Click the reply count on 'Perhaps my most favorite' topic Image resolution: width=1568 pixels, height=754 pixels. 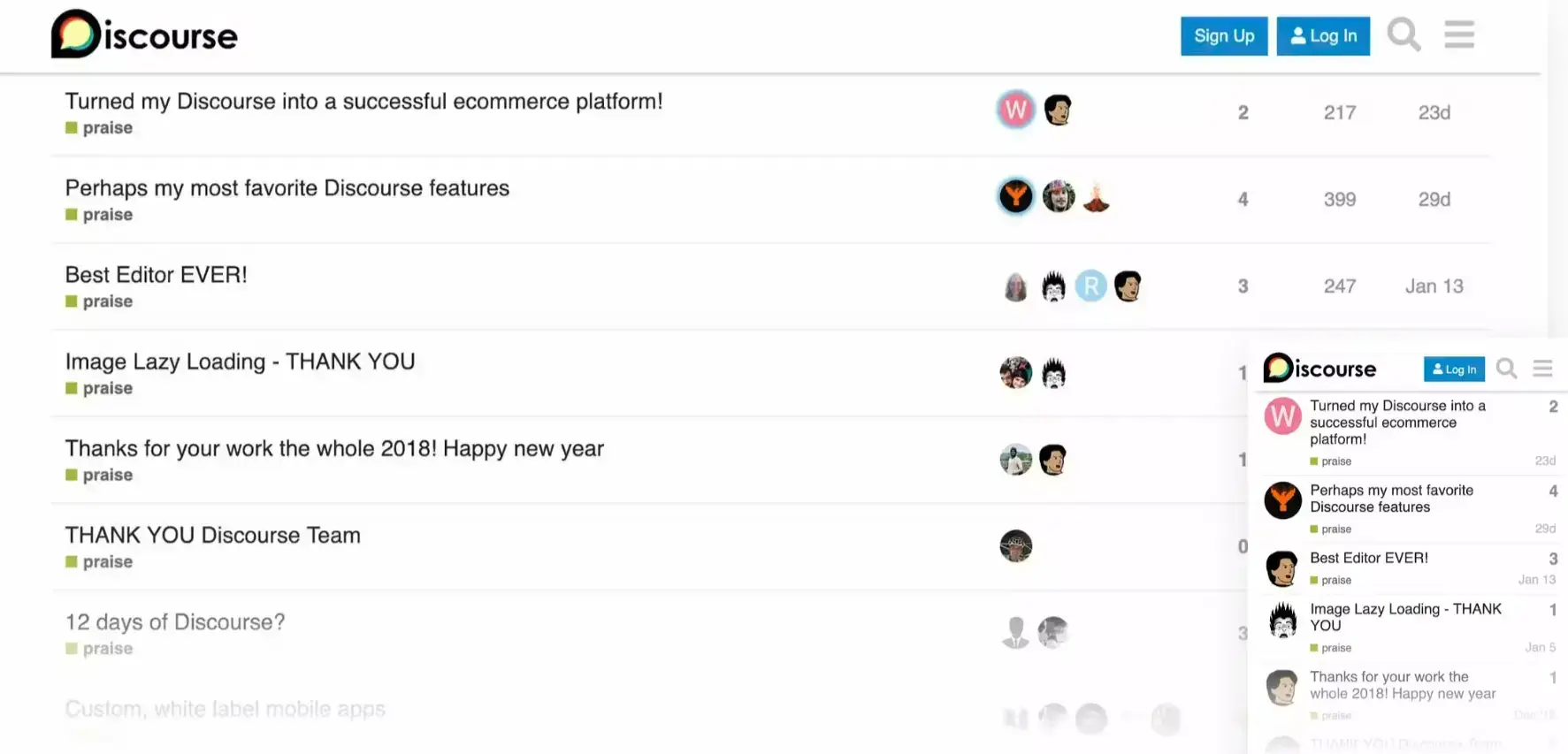tap(1243, 199)
